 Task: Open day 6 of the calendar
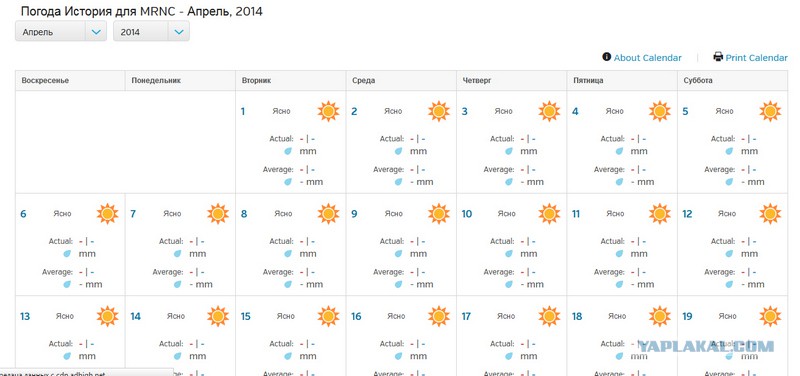pos(23,214)
